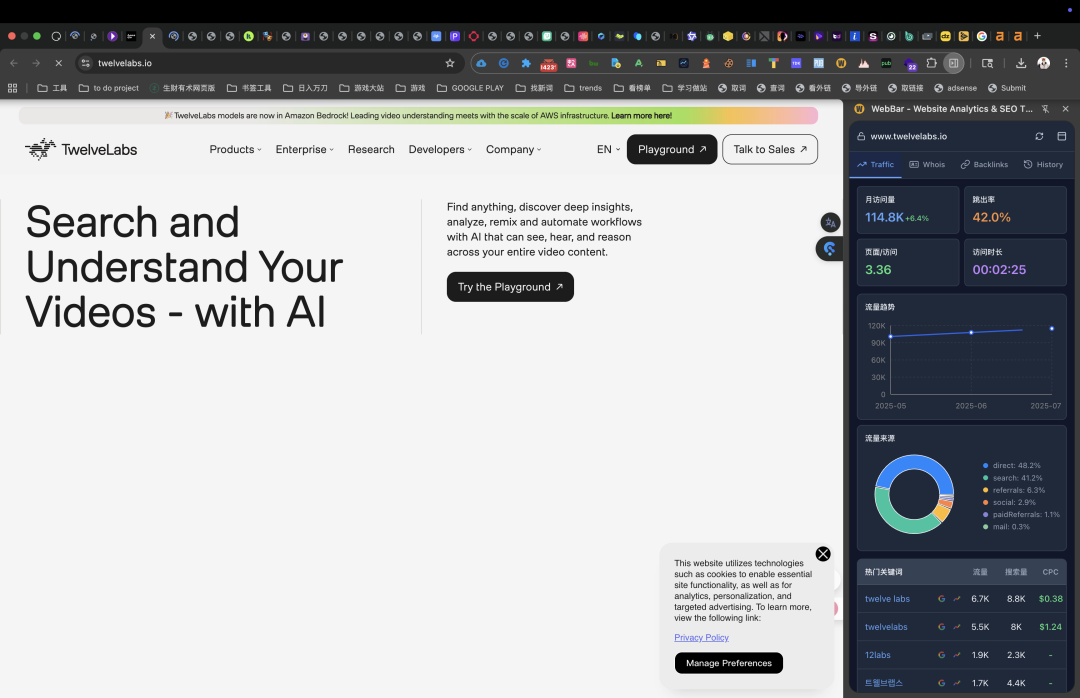Click the blue floating widget on page edge
Viewport: 1080px width, 698px height.
pyautogui.click(x=829, y=249)
